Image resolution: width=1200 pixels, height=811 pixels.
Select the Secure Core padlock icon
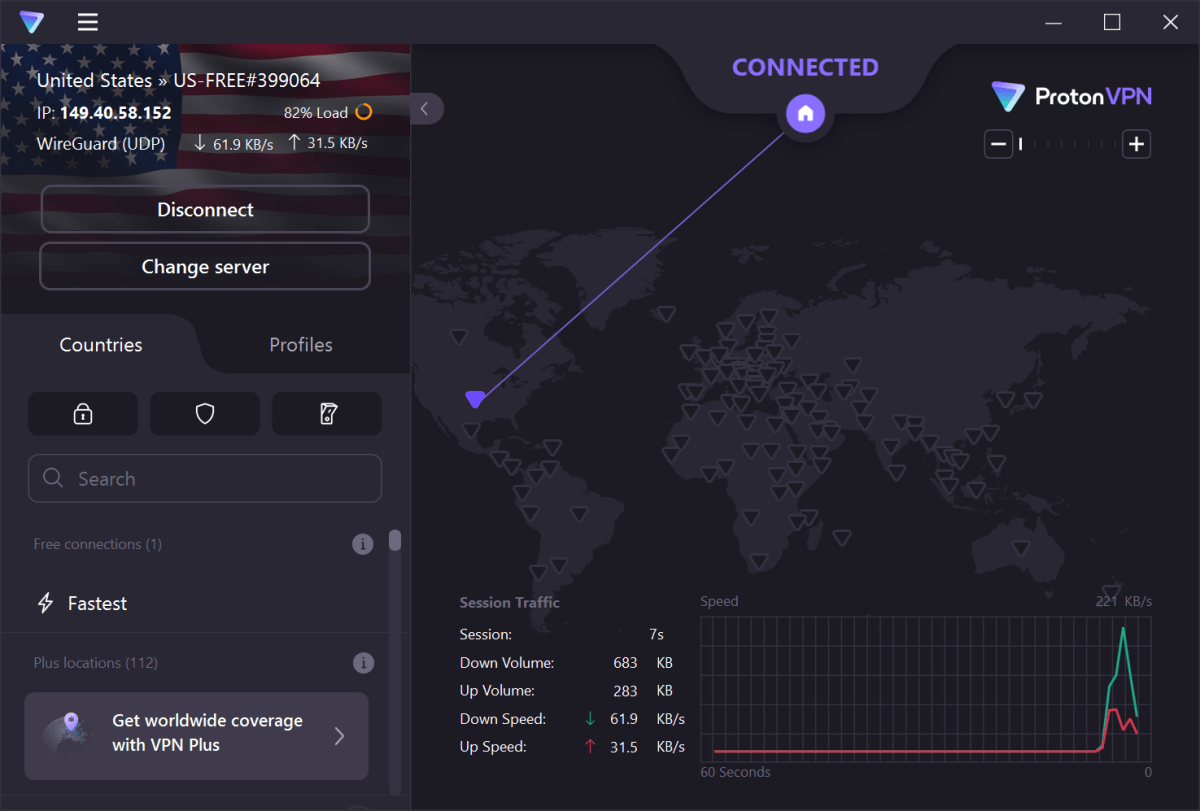[x=83, y=413]
